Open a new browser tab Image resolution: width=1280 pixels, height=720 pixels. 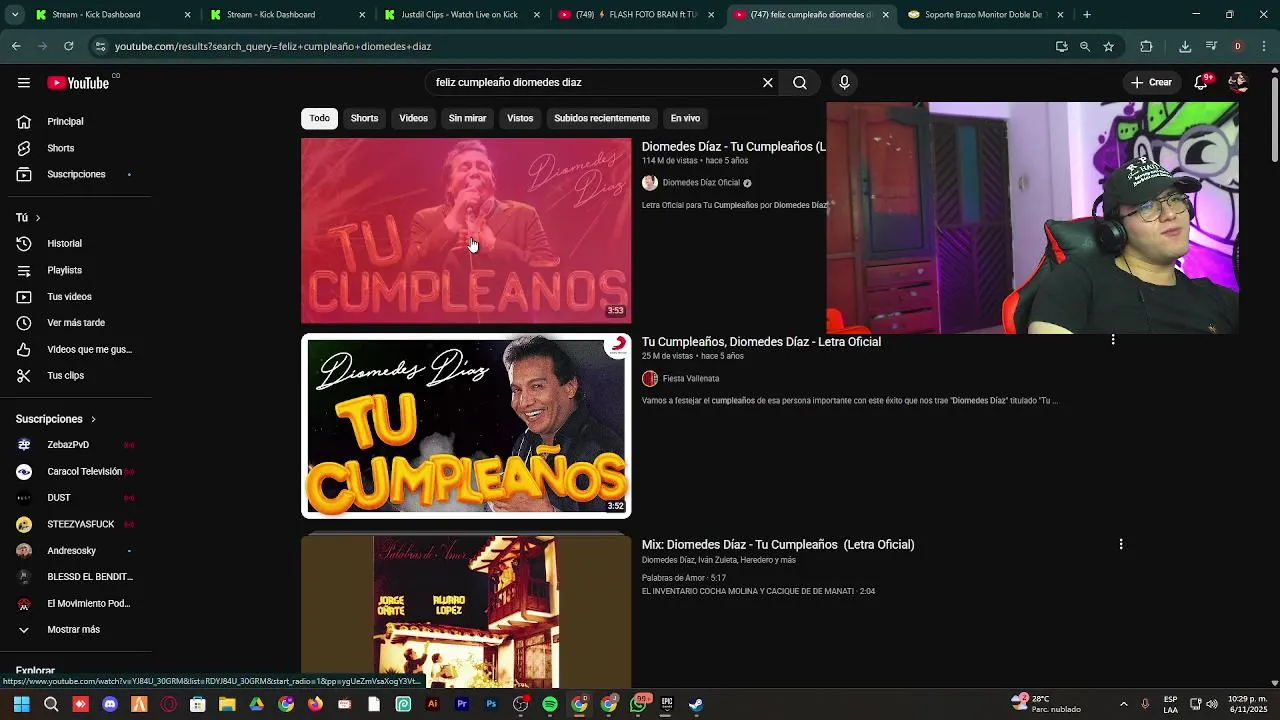[1087, 15]
